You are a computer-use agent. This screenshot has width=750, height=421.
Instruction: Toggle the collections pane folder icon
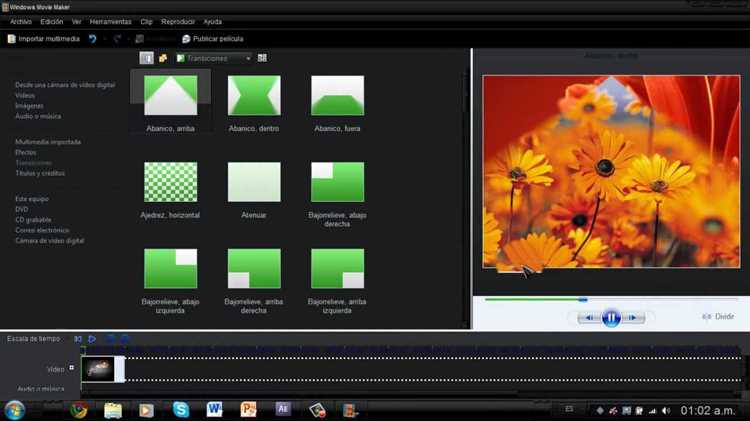coord(163,58)
